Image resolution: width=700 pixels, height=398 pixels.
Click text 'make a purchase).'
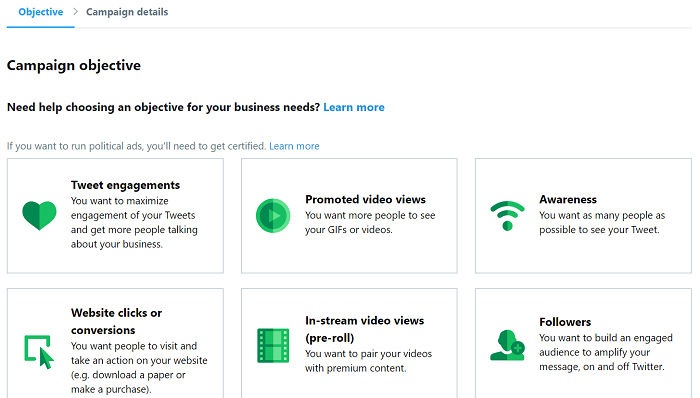(x=111, y=389)
